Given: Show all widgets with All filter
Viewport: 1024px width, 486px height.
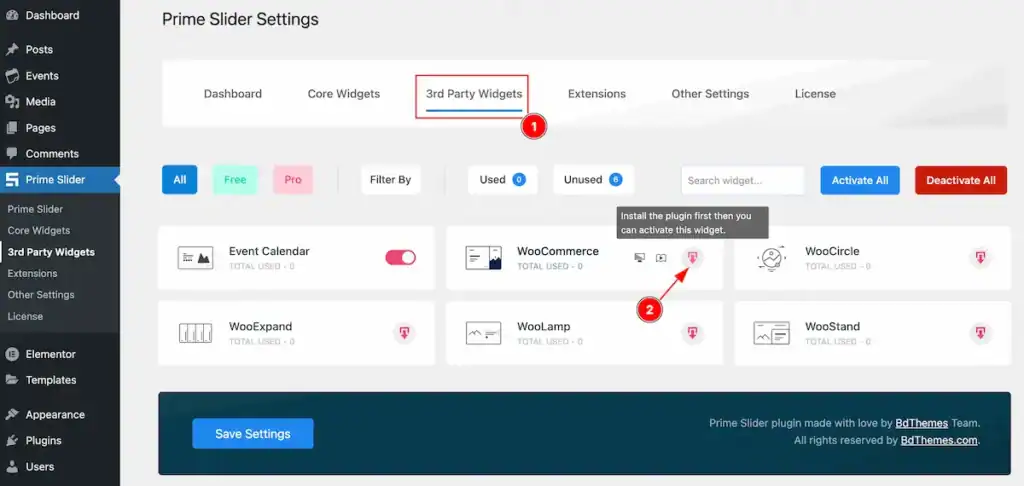Looking at the screenshot, I should (x=180, y=180).
